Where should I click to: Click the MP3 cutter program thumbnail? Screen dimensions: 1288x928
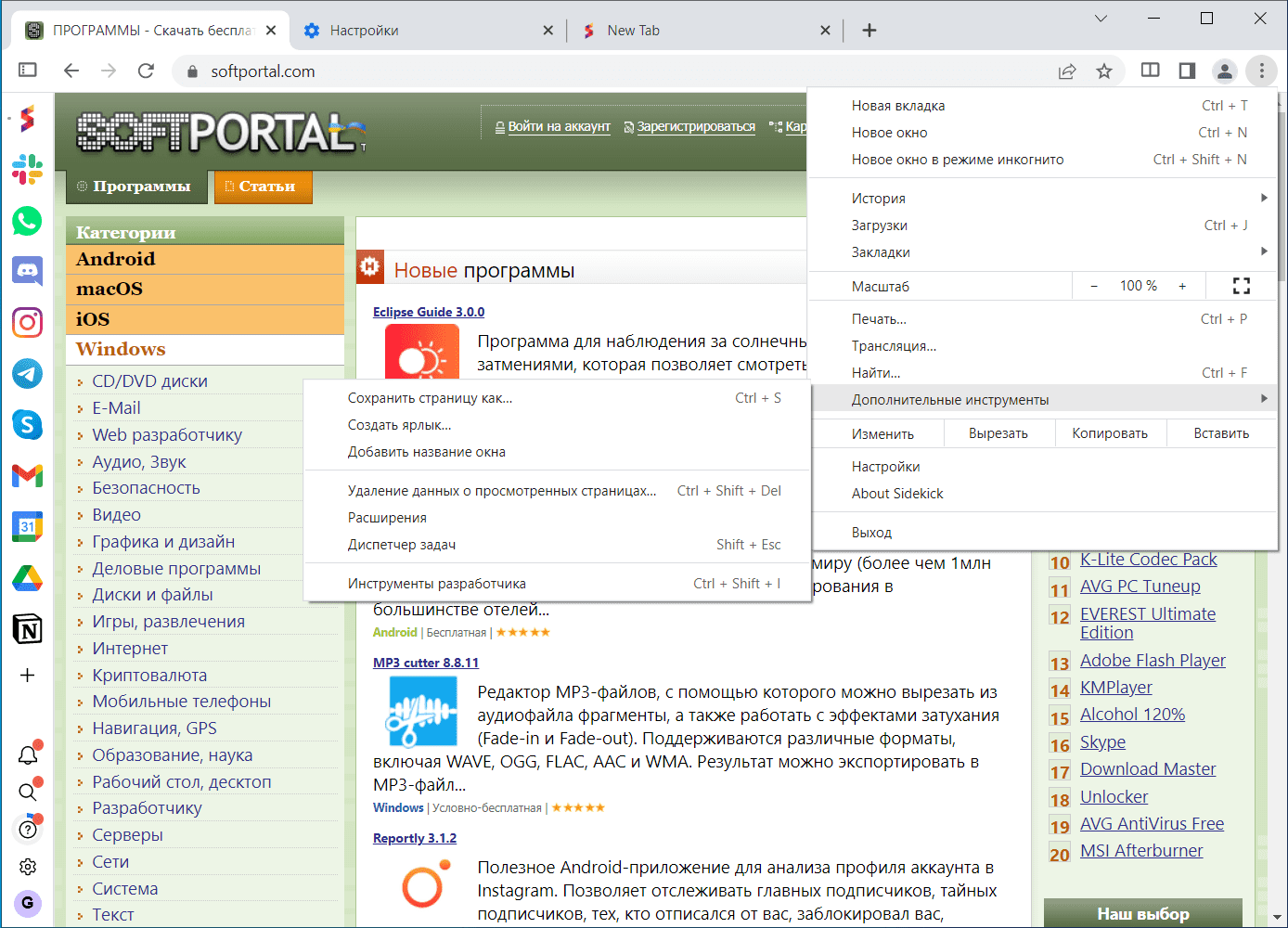tap(422, 712)
